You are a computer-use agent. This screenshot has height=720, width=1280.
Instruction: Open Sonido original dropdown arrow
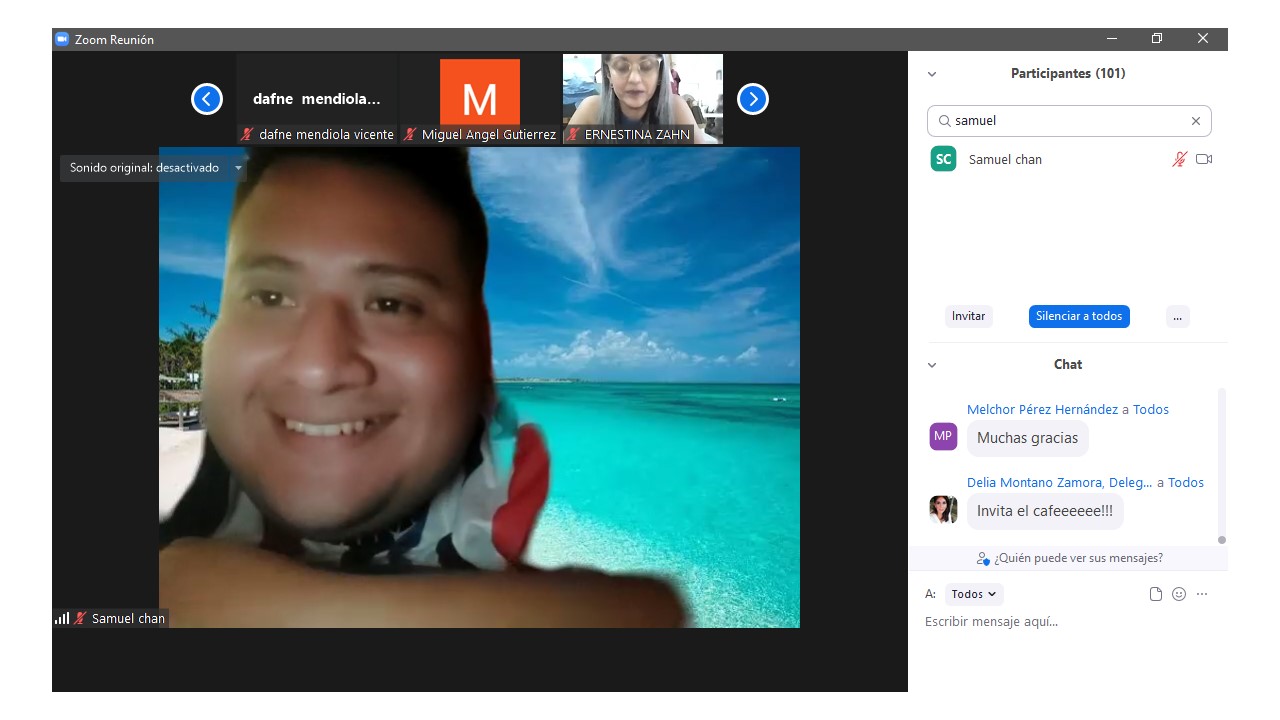pyautogui.click(x=238, y=168)
